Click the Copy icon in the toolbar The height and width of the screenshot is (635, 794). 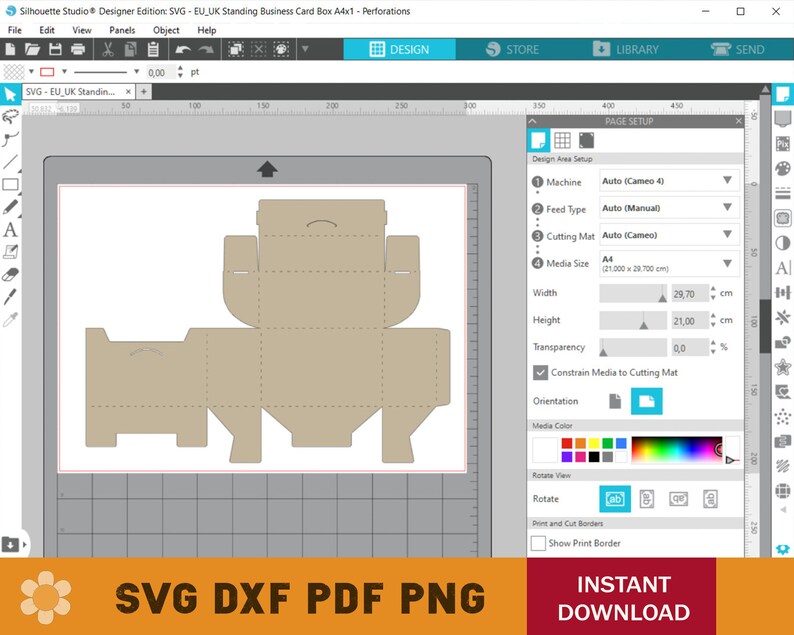[131, 49]
